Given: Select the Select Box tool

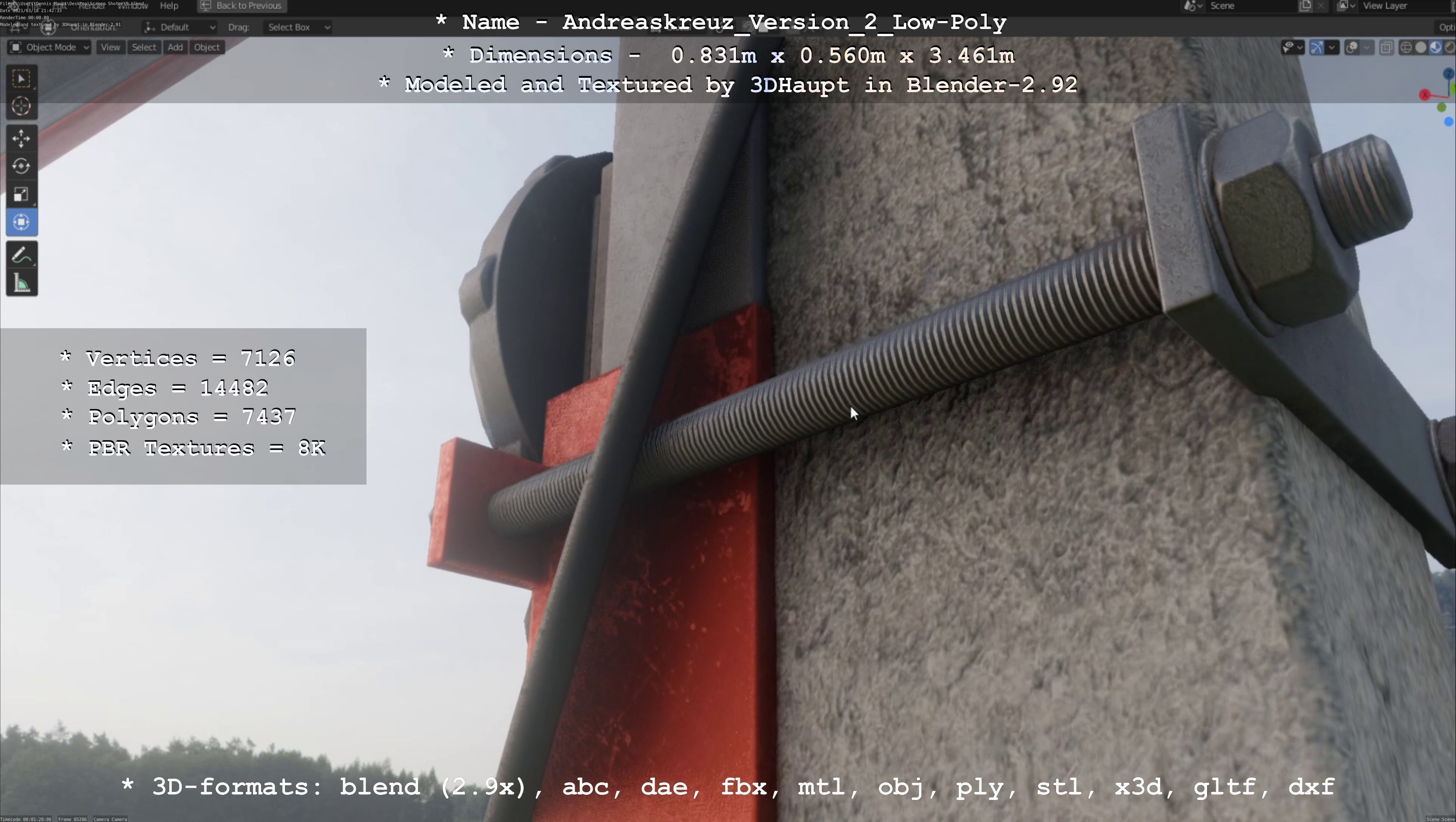Looking at the screenshot, I should click(x=21, y=79).
